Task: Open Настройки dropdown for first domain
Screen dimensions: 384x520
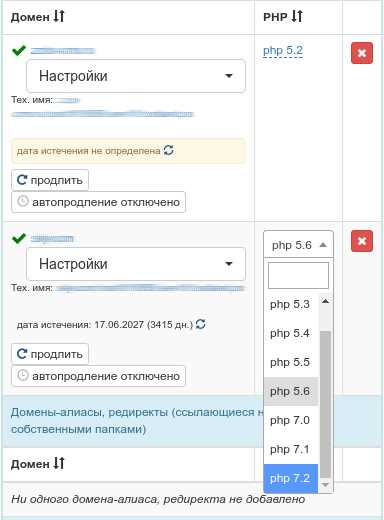Action: [x=136, y=76]
